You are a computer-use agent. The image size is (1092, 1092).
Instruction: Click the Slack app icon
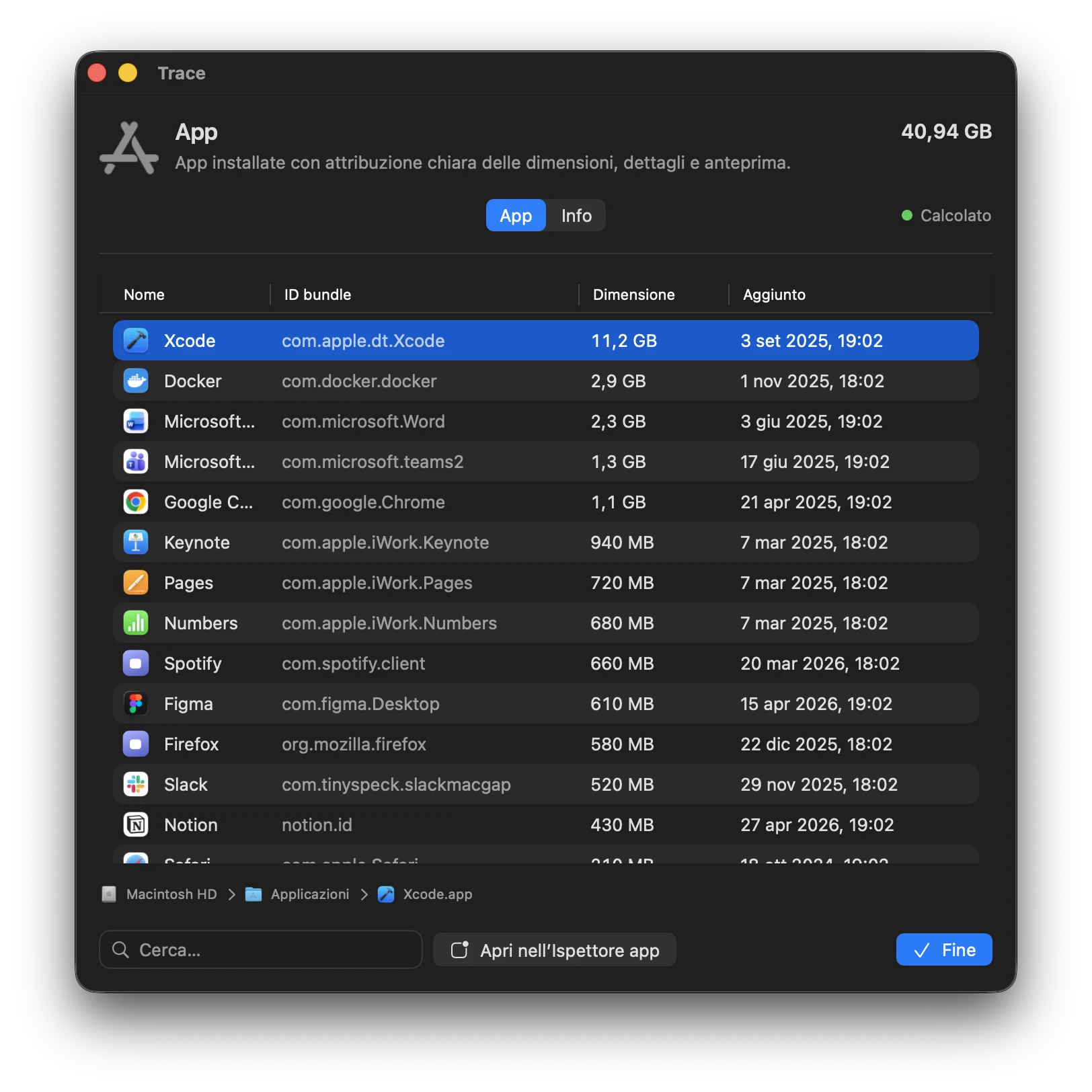point(136,785)
